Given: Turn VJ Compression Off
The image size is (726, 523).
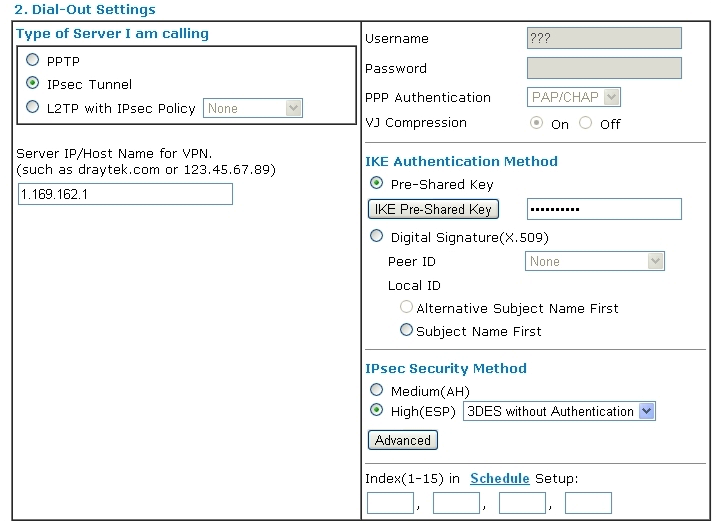Looking at the screenshot, I should [x=585, y=123].
